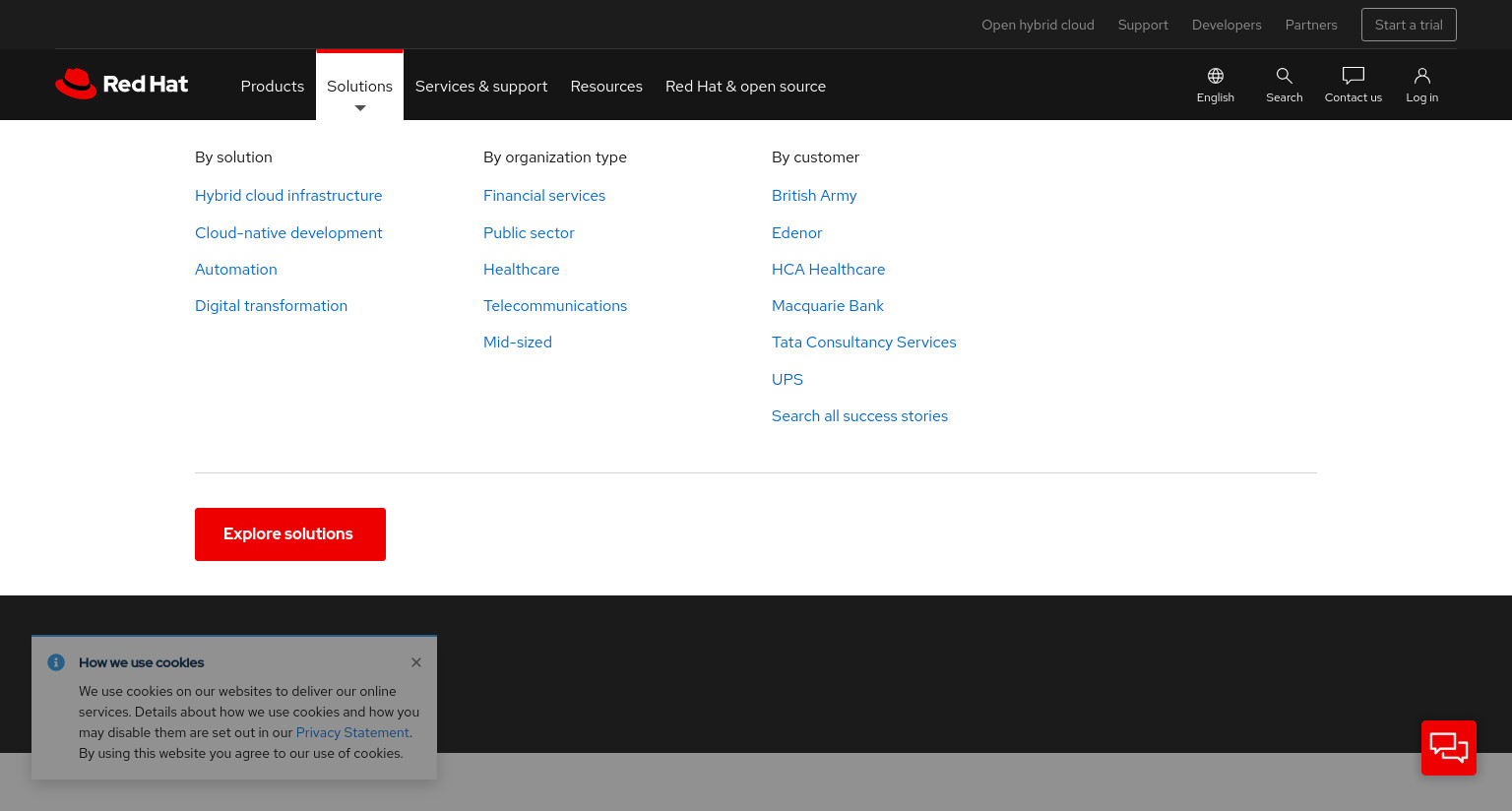Image resolution: width=1512 pixels, height=811 pixels.
Task: Select the Automation solution link
Action: click(236, 270)
